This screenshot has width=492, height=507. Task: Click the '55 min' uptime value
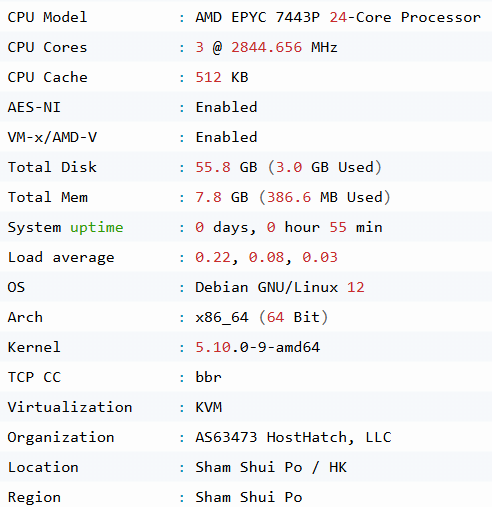(x=356, y=227)
